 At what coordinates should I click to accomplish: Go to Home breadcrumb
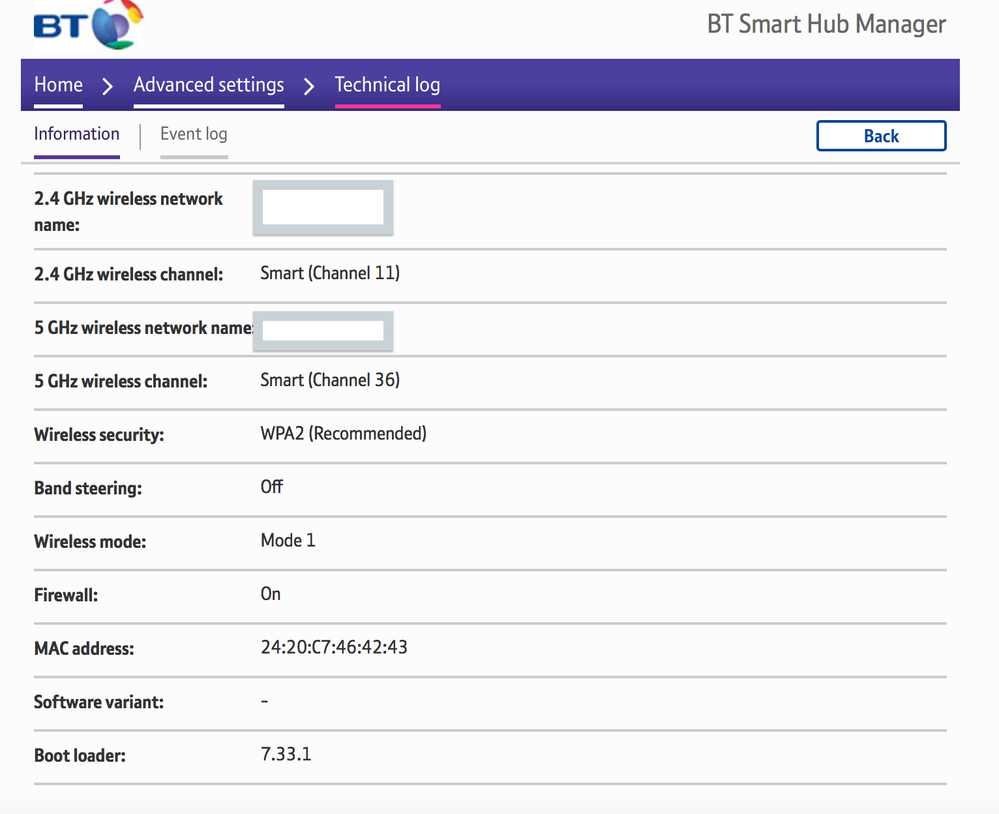[58, 85]
